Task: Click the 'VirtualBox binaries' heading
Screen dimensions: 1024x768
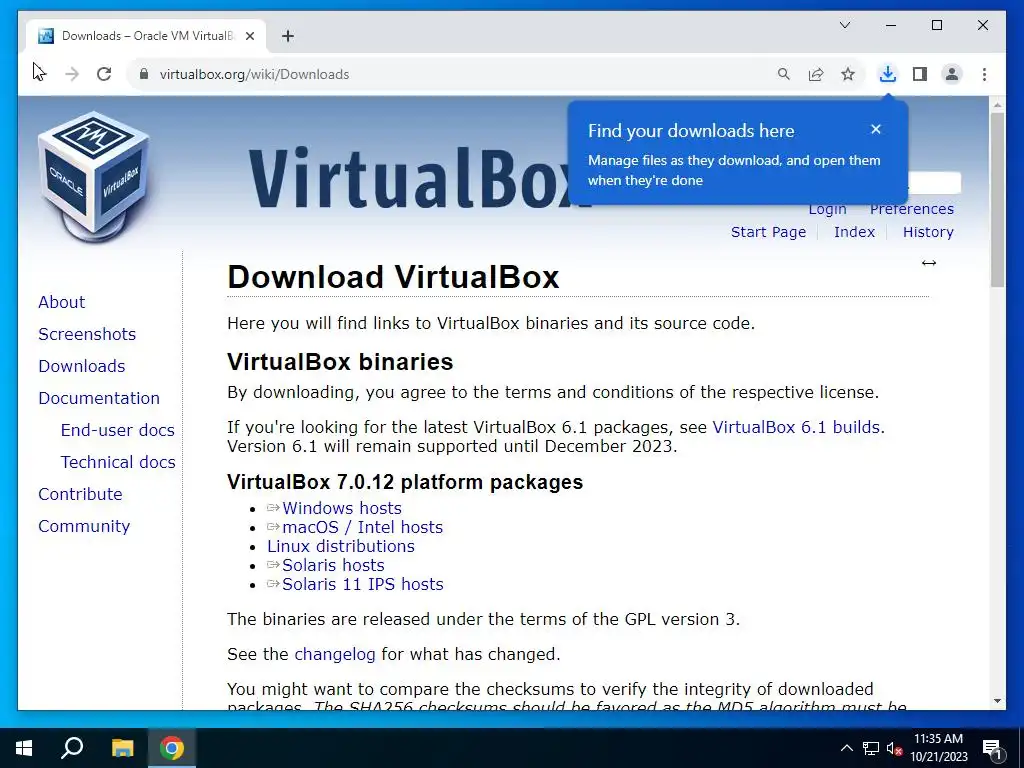Action: tap(340, 362)
